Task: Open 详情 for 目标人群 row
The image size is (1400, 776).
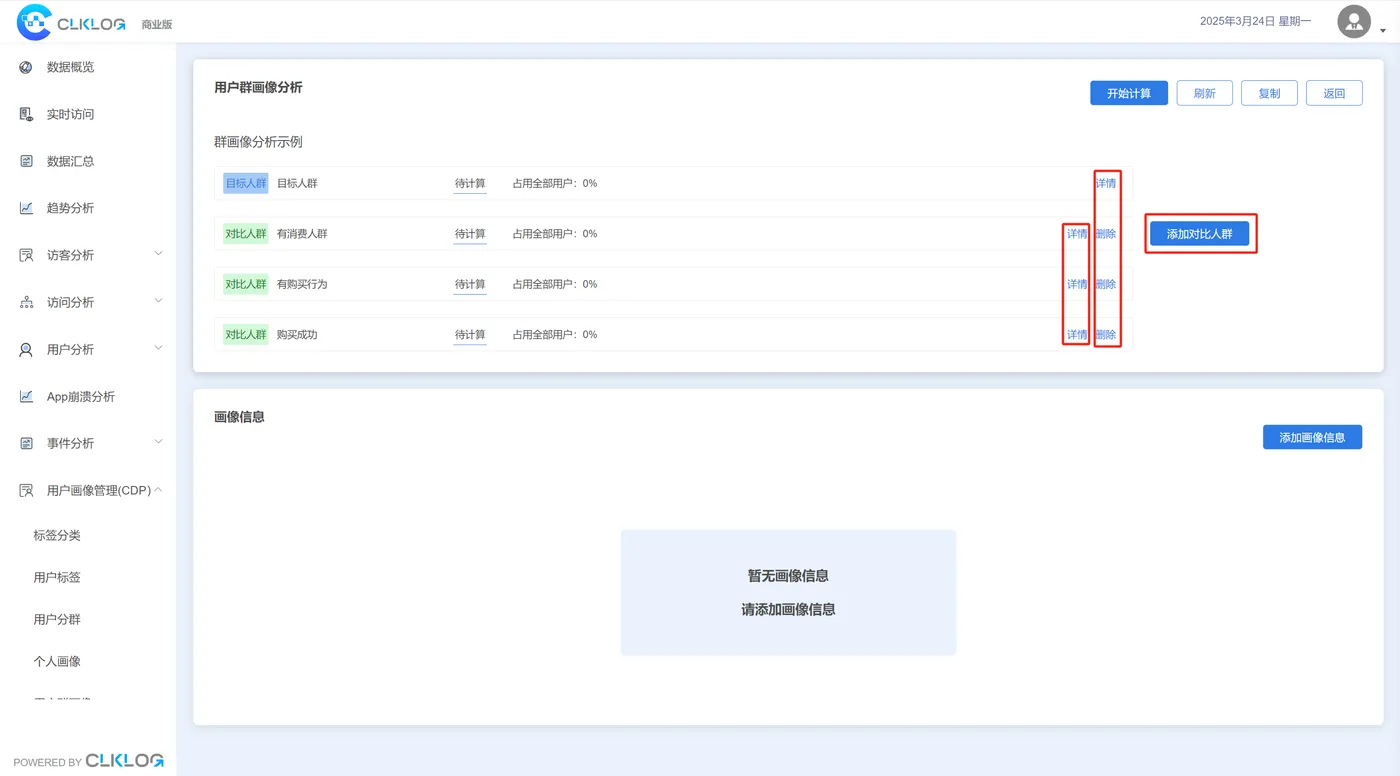Action: coord(1106,183)
